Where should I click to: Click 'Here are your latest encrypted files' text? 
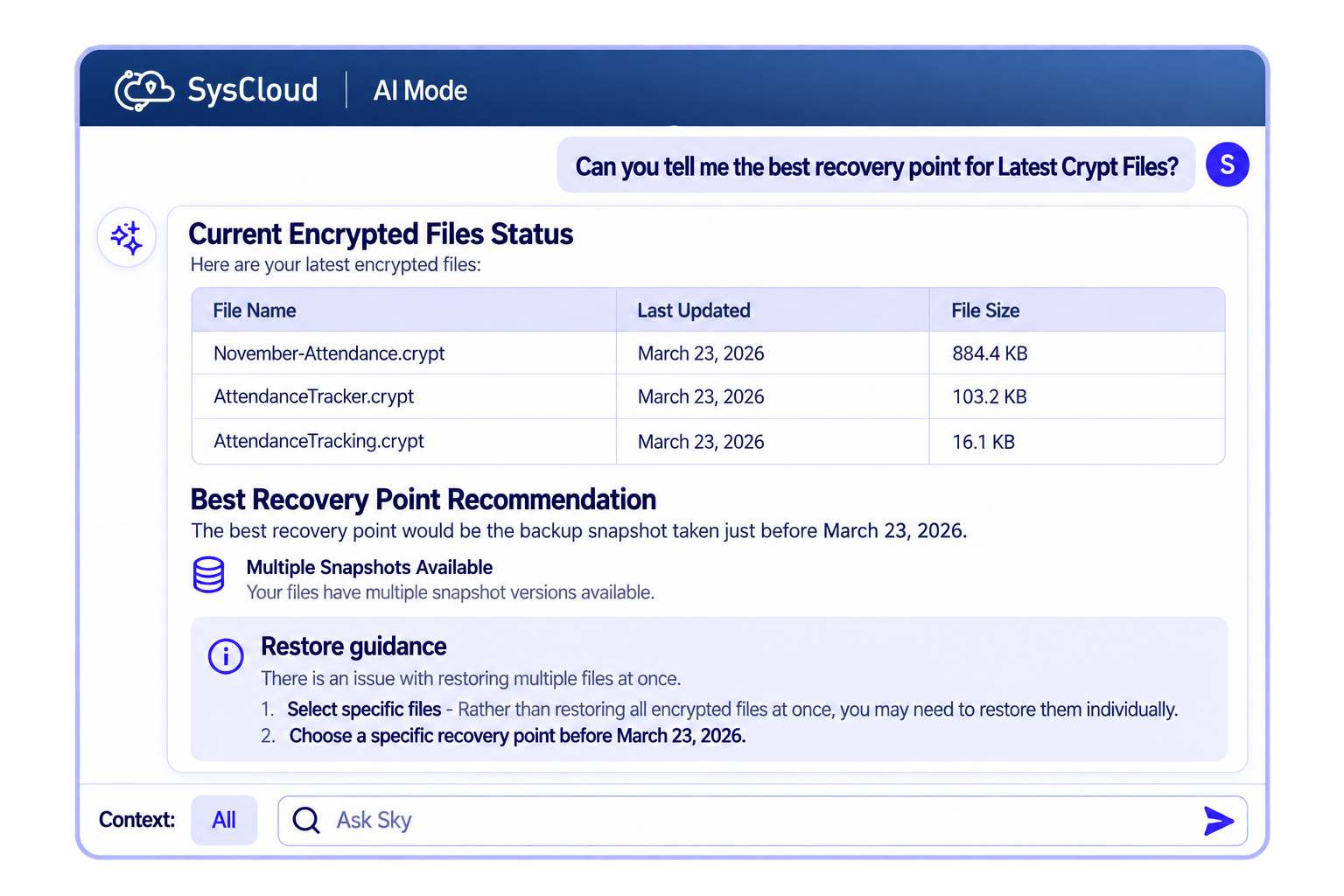(x=336, y=265)
